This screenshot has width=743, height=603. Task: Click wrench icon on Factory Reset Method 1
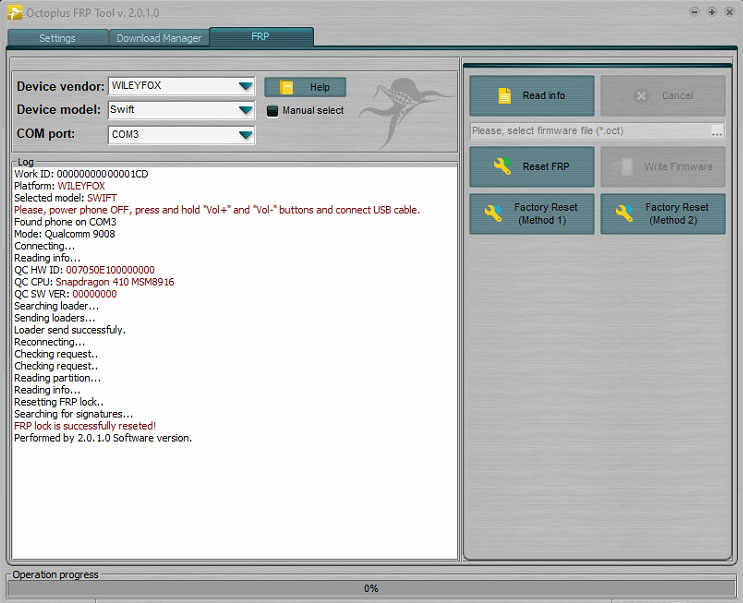[493, 213]
